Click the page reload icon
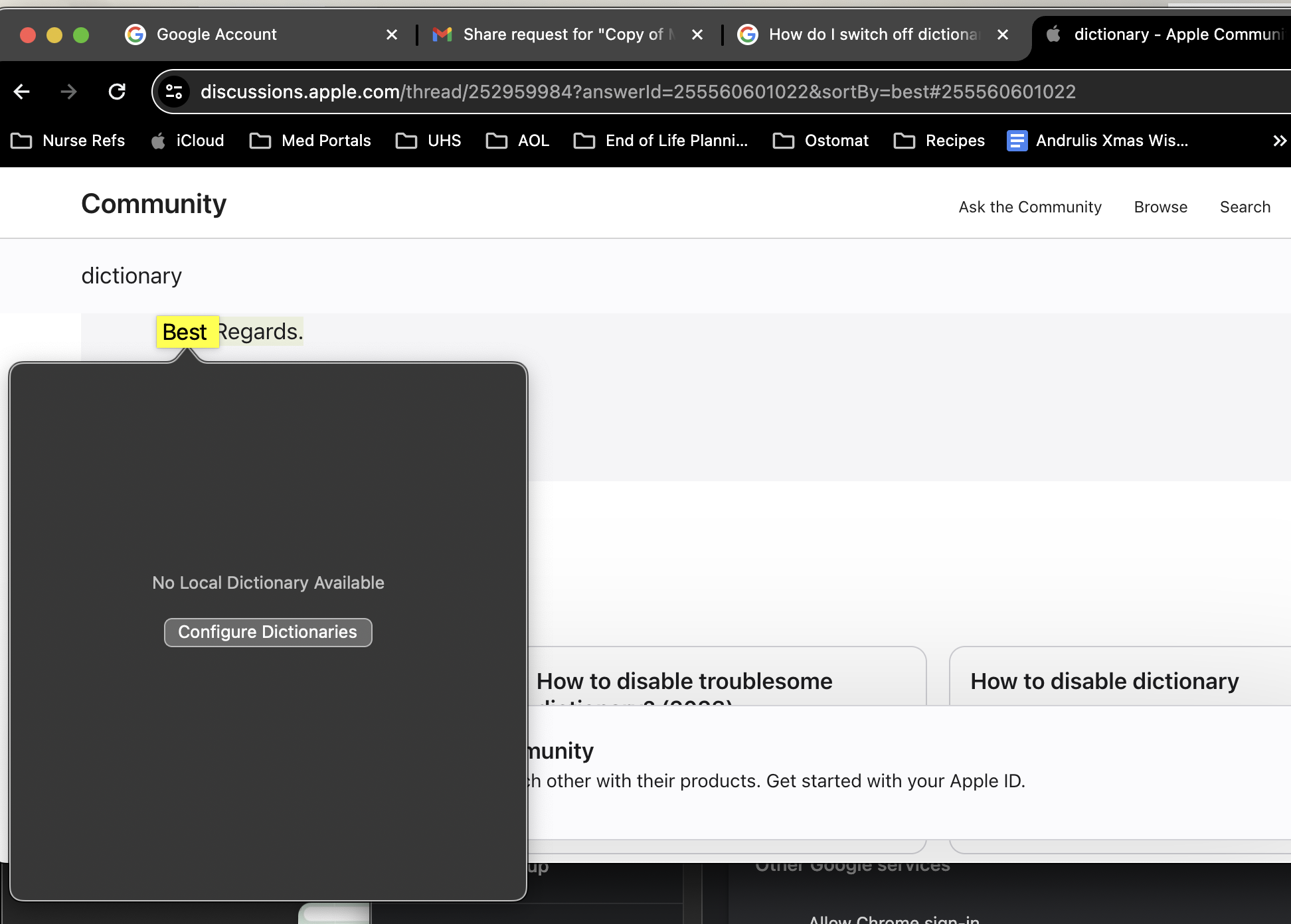 pyautogui.click(x=117, y=92)
